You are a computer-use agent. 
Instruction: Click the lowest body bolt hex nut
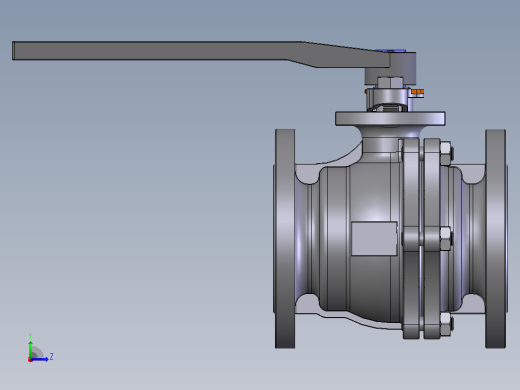tap(446, 323)
